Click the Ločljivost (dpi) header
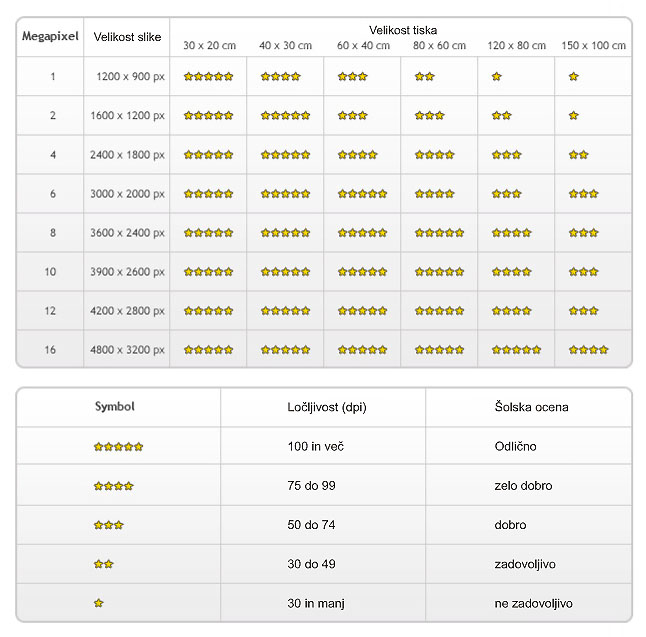Screen dimensions: 646x637 pyautogui.click(x=327, y=407)
